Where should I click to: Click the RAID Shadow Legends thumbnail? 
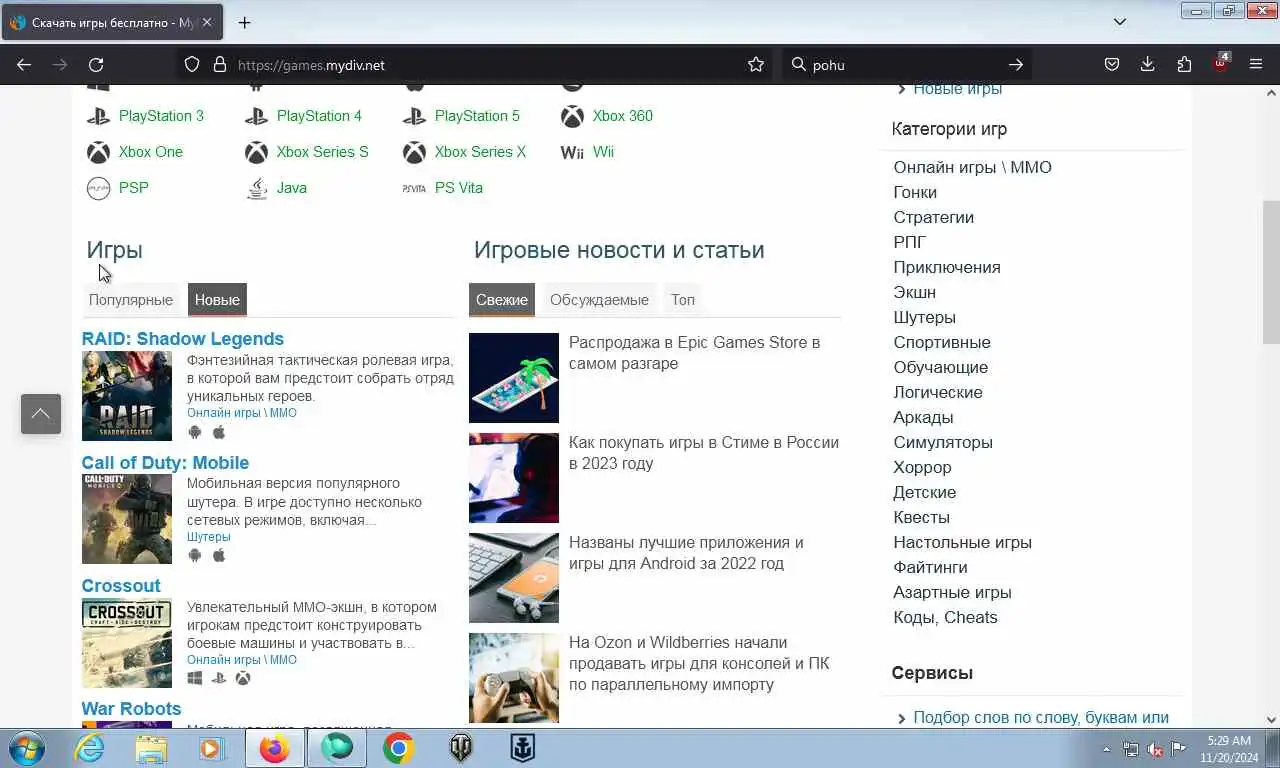pos(127,396)
